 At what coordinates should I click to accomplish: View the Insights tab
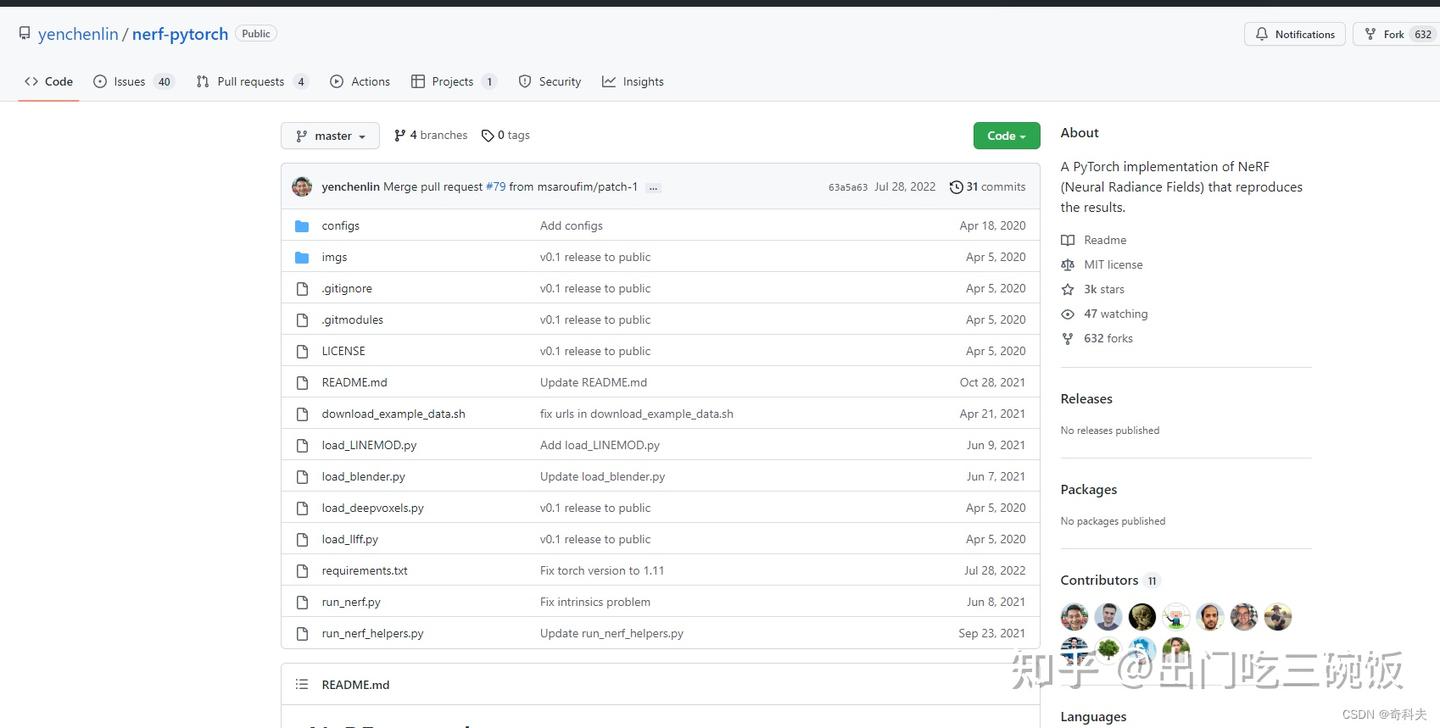pos(633,82)
